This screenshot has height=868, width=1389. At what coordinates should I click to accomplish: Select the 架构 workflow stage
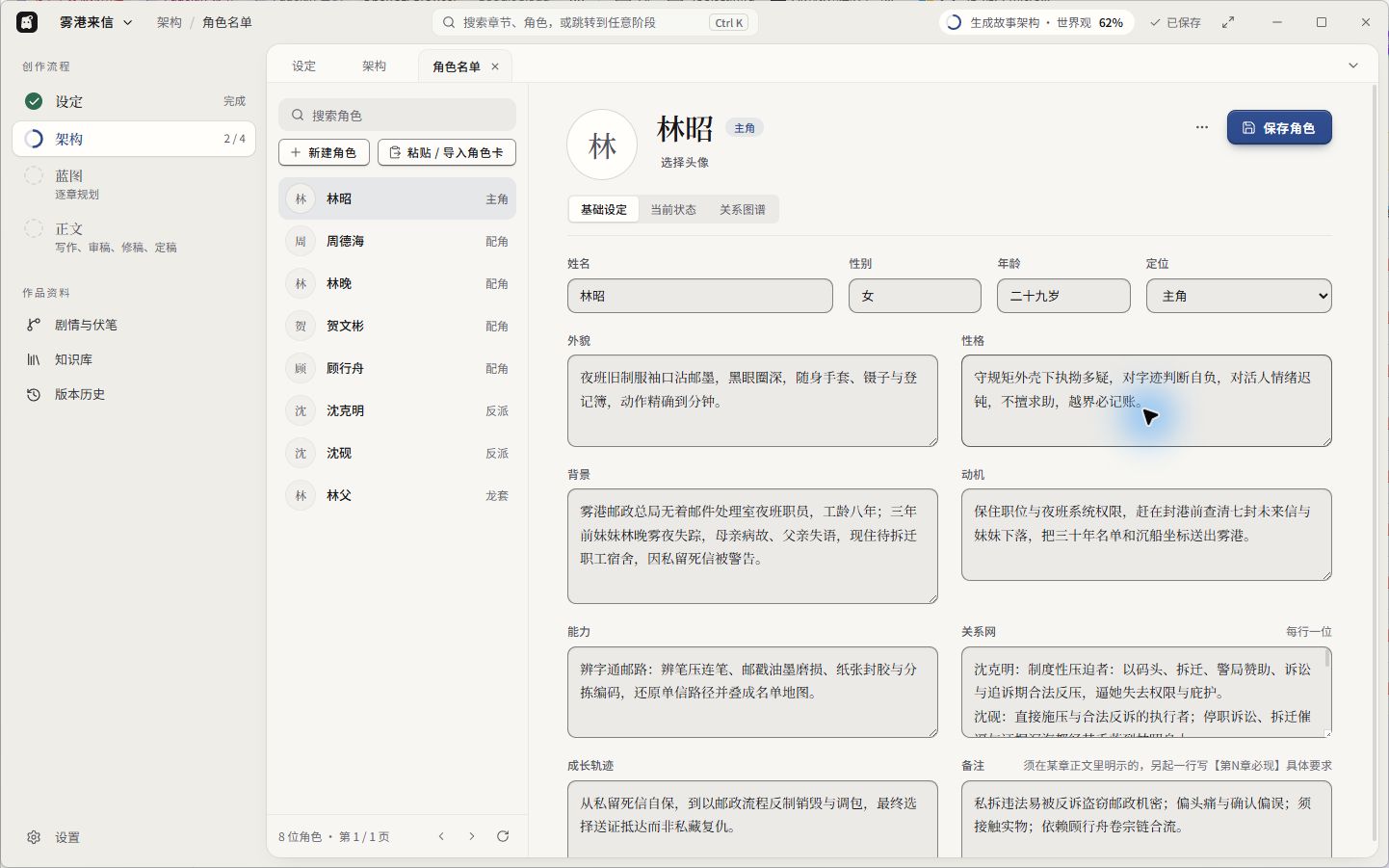click(134, 139)
